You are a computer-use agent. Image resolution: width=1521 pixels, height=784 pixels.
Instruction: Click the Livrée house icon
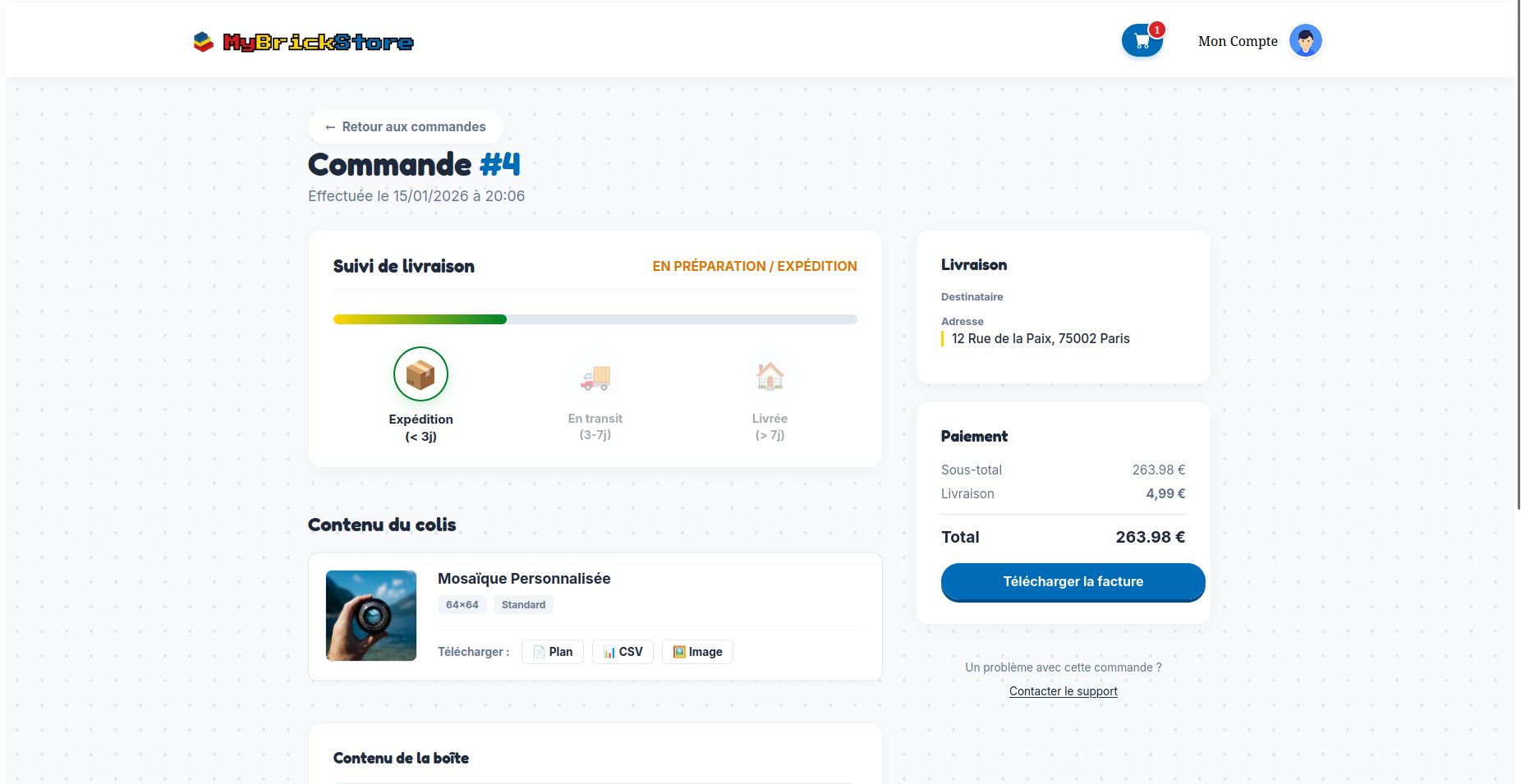770,377
